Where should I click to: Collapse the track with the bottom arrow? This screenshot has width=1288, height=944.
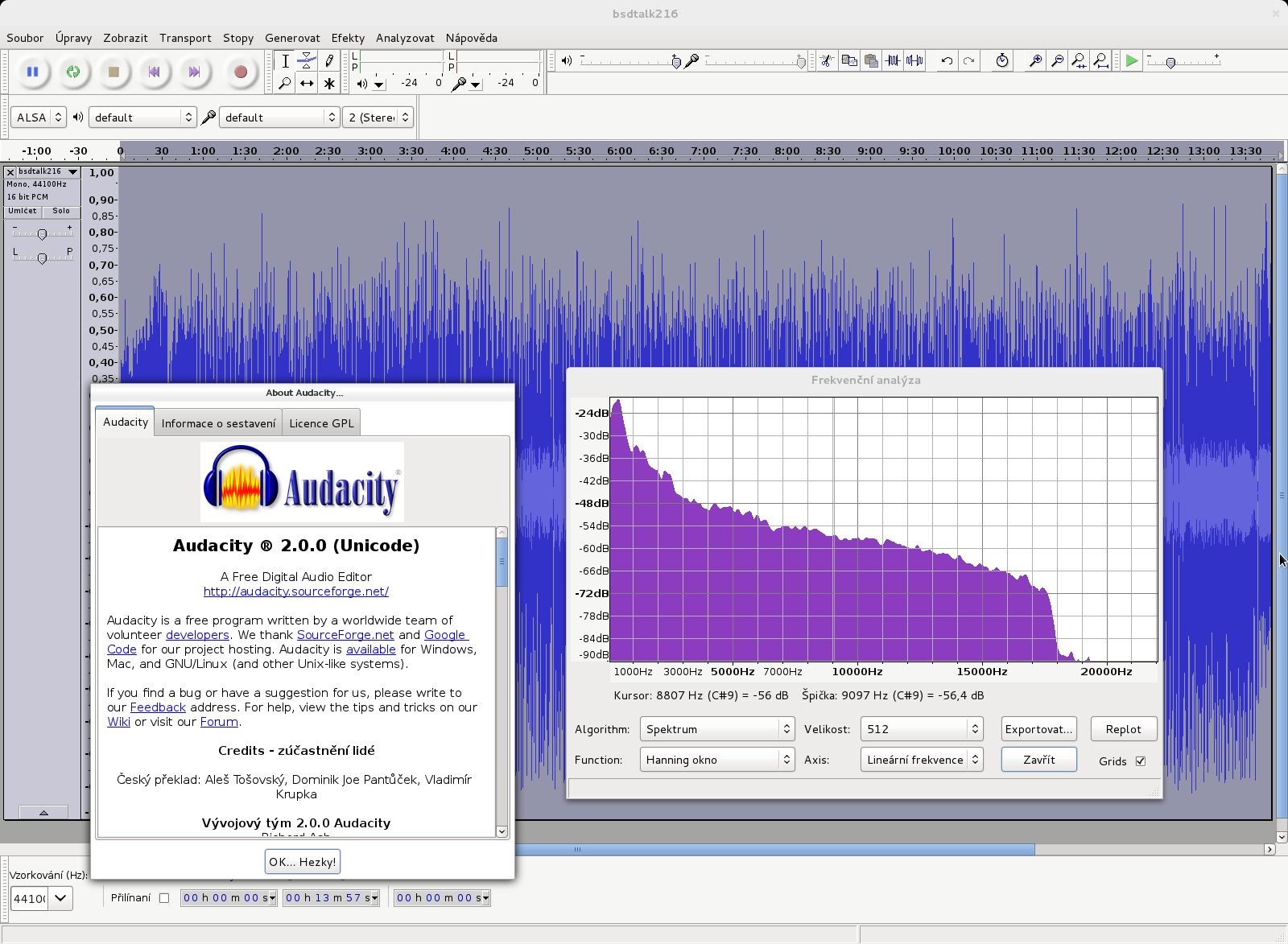click(x=43, y=813)
